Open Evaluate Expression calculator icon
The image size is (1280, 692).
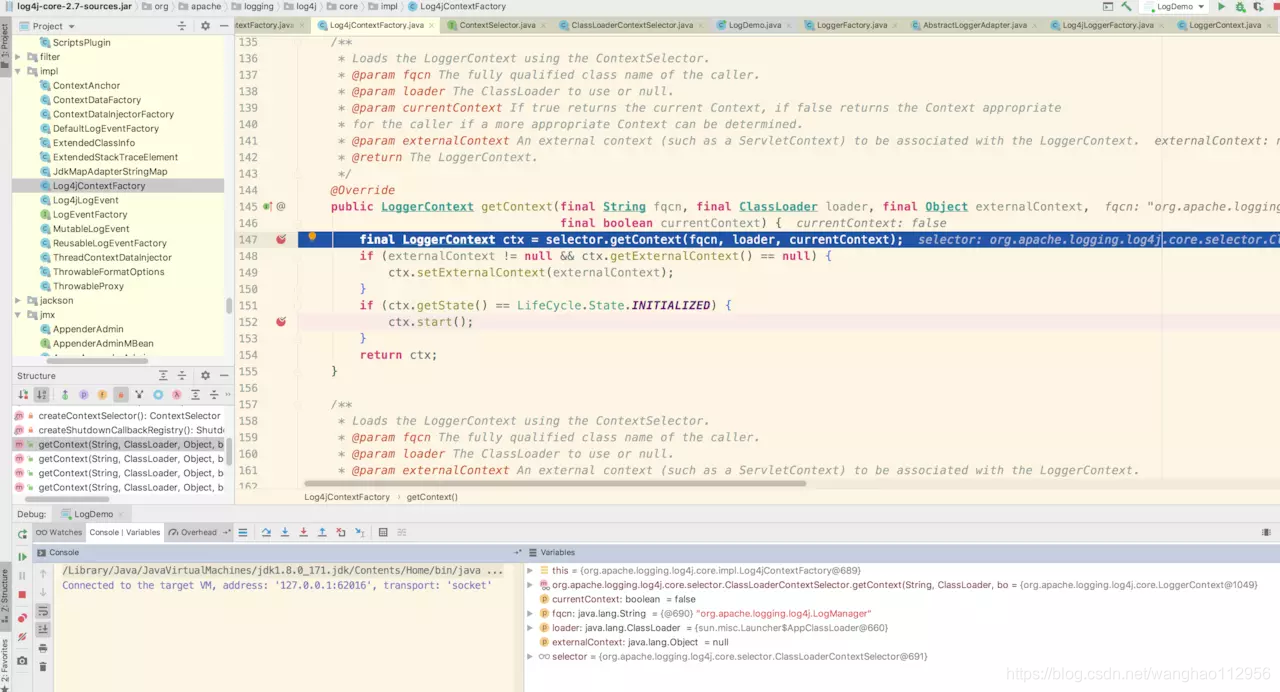tap(383, 533)
